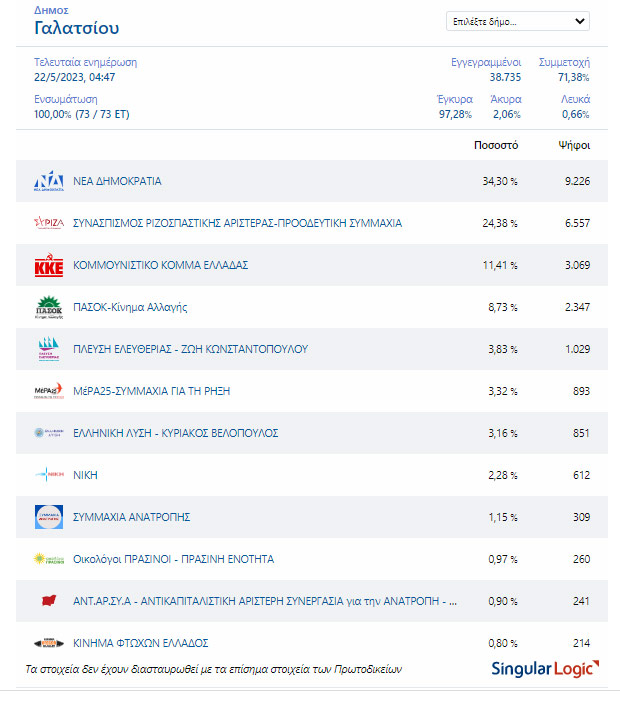Click the SingularLogic logo
Viewport: 620px width, 702px height.
(545, 669)
